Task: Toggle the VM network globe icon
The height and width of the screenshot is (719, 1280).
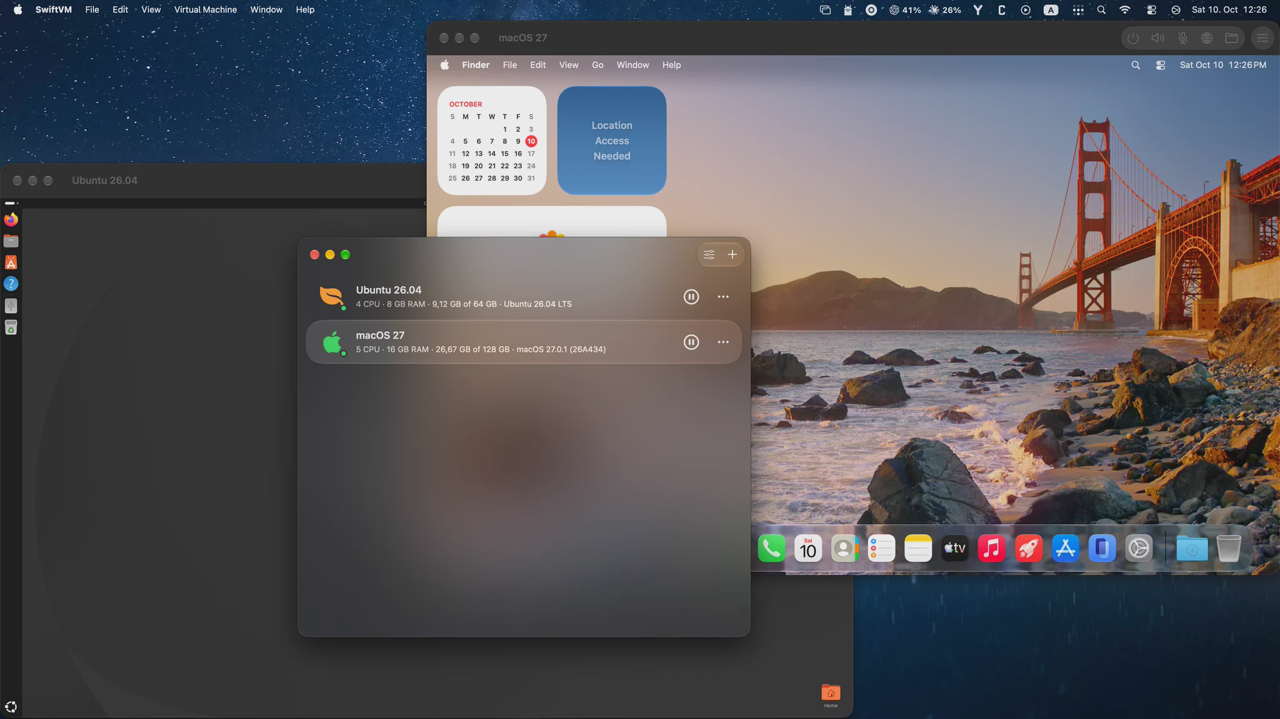Action: (1207, 38)
